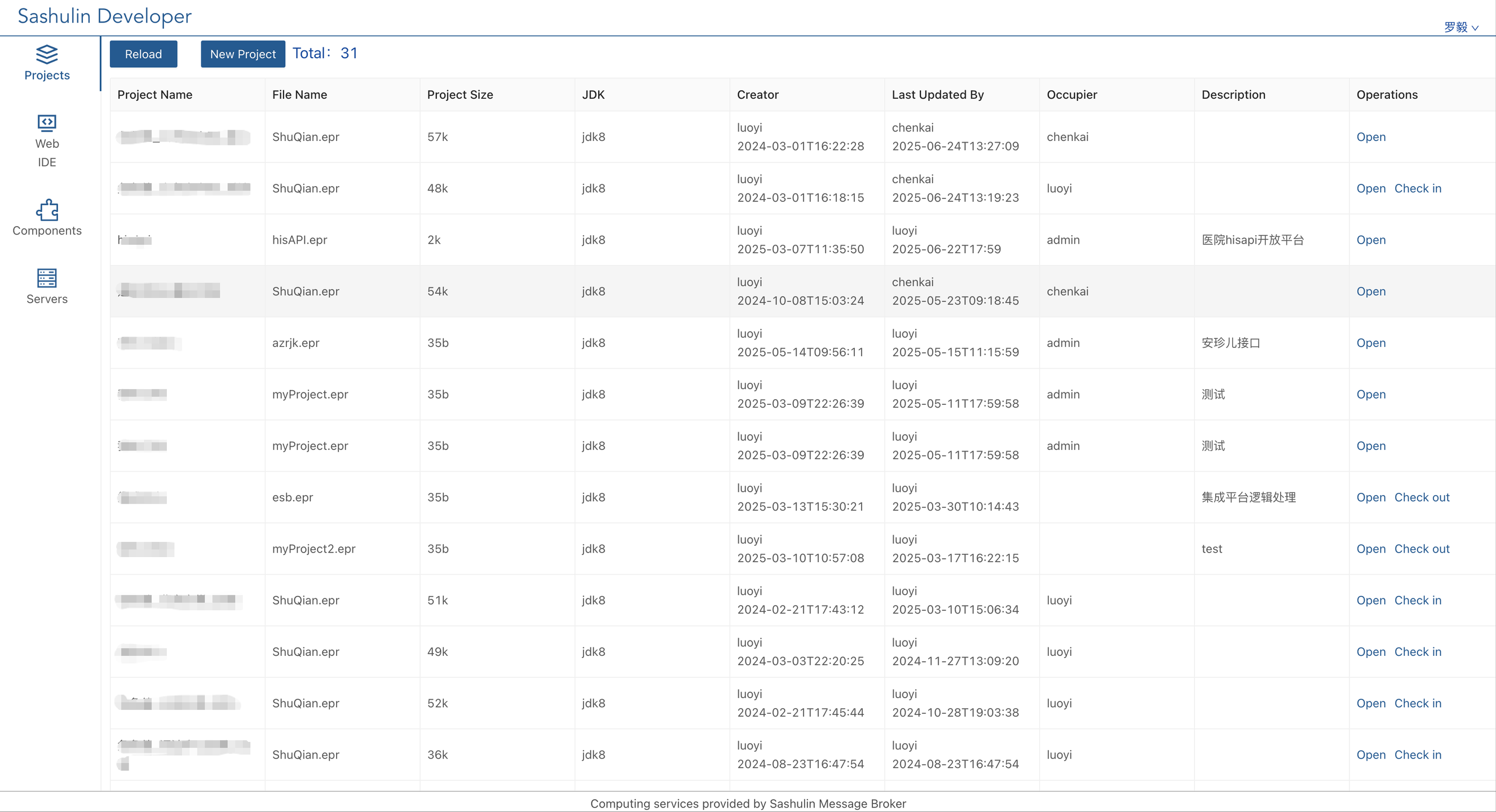
Task: Click the New Project button
Action: (242, 54)
